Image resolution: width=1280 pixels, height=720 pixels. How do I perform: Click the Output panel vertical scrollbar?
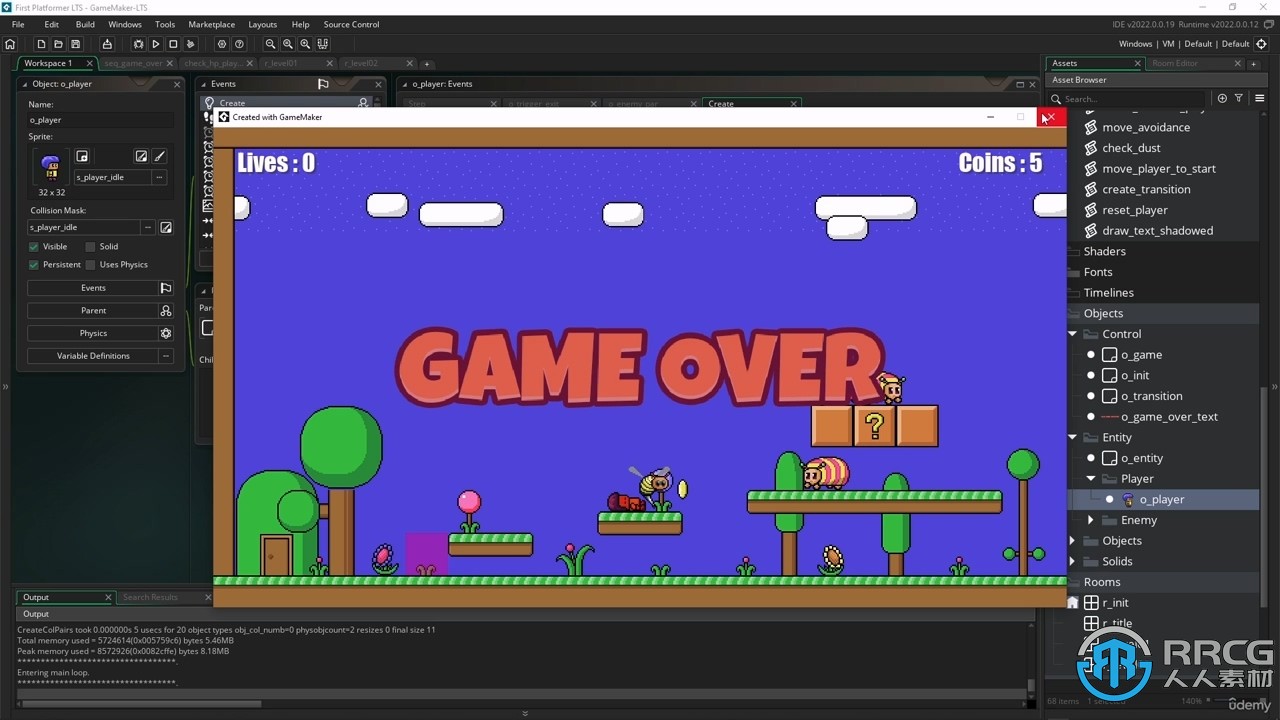pyautogui.click(x=1031, y=686)
